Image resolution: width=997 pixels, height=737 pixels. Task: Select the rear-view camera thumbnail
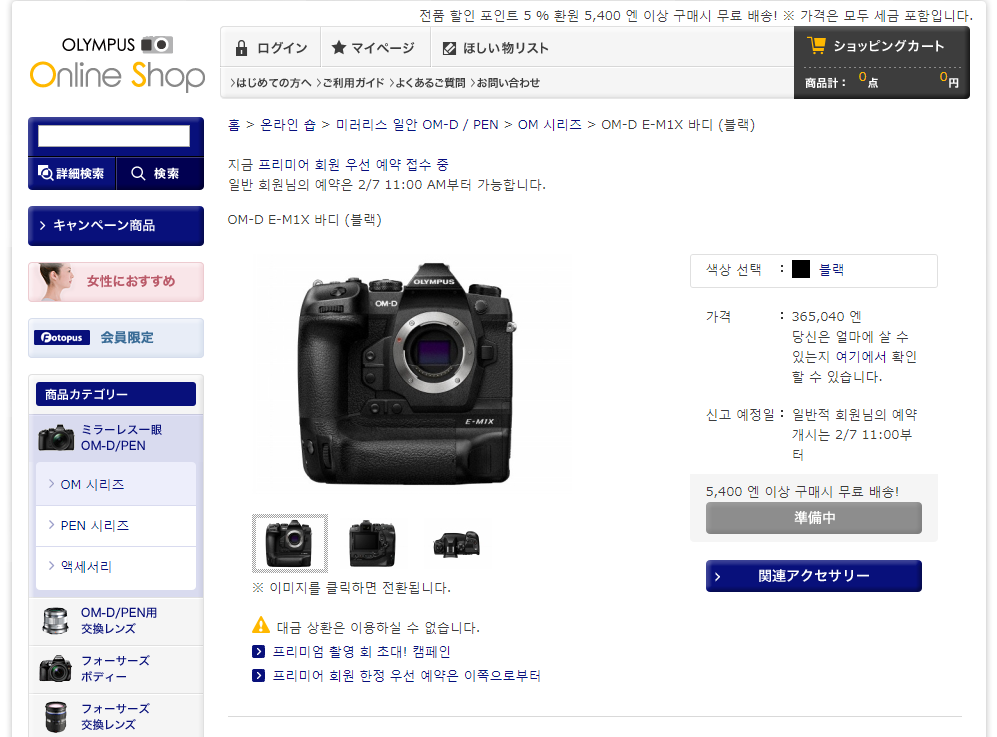tap(373, 544)
